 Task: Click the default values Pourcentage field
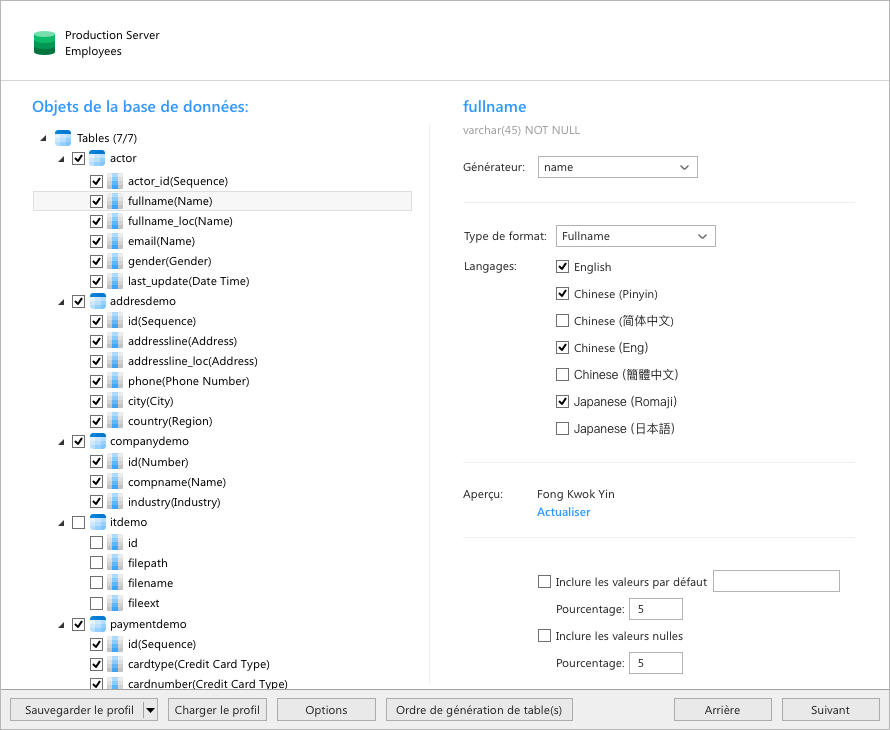(x=656, y=609)
